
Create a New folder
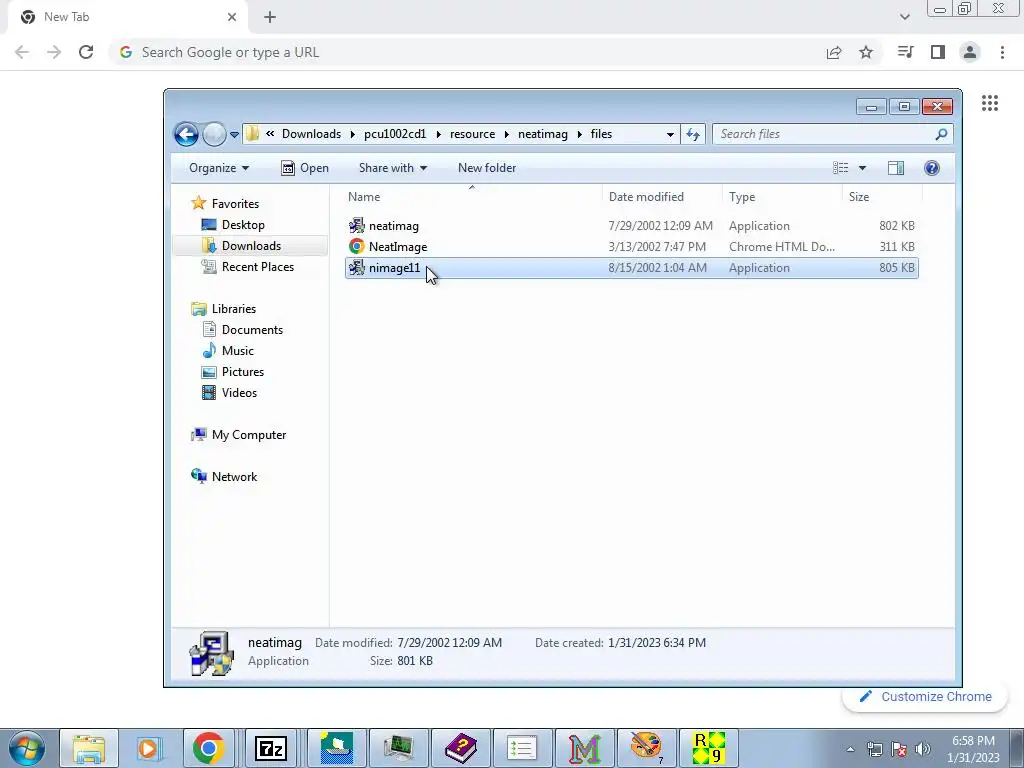(x=487, y=168)
